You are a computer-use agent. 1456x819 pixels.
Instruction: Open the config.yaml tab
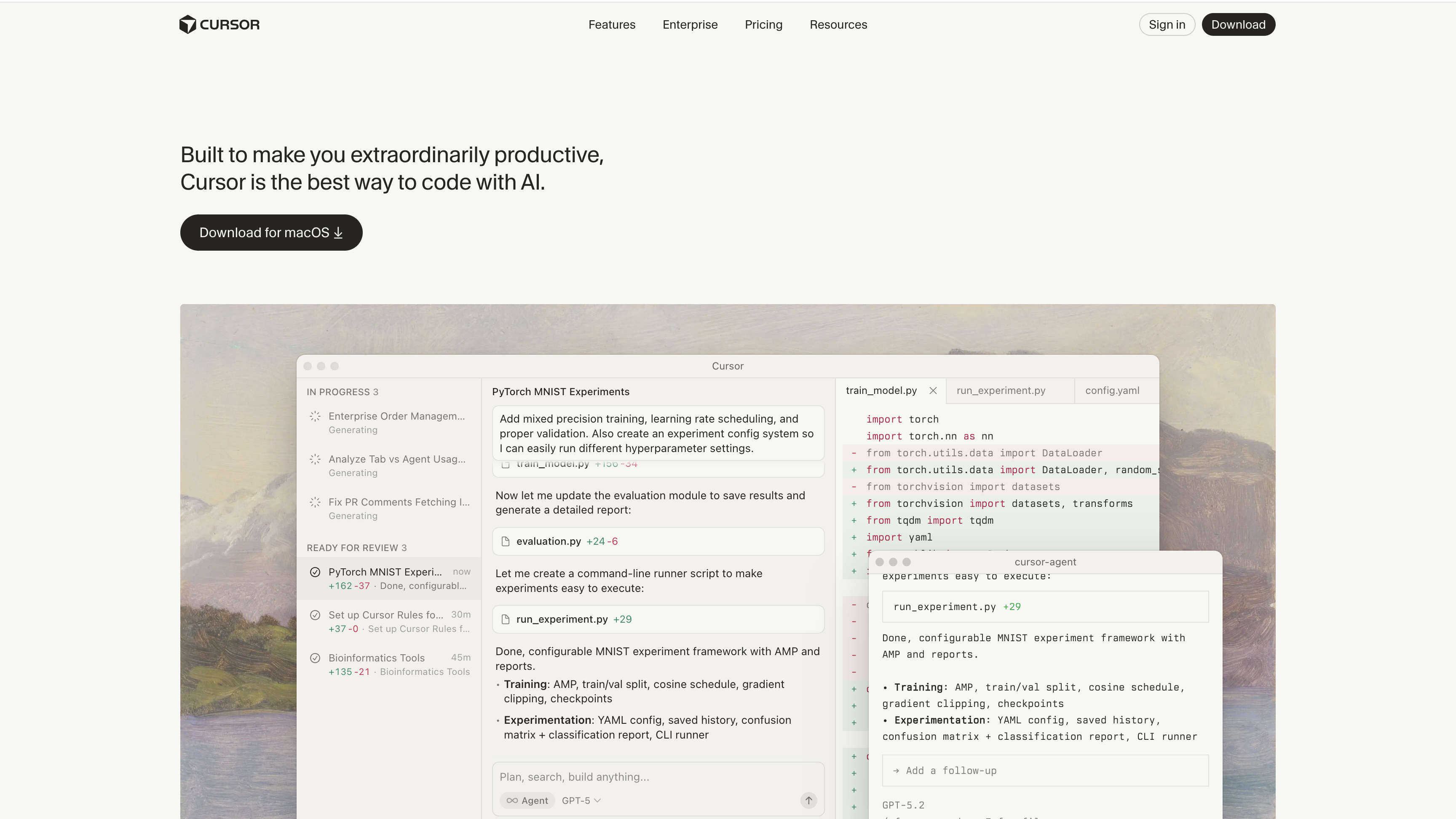(1111, 391)
